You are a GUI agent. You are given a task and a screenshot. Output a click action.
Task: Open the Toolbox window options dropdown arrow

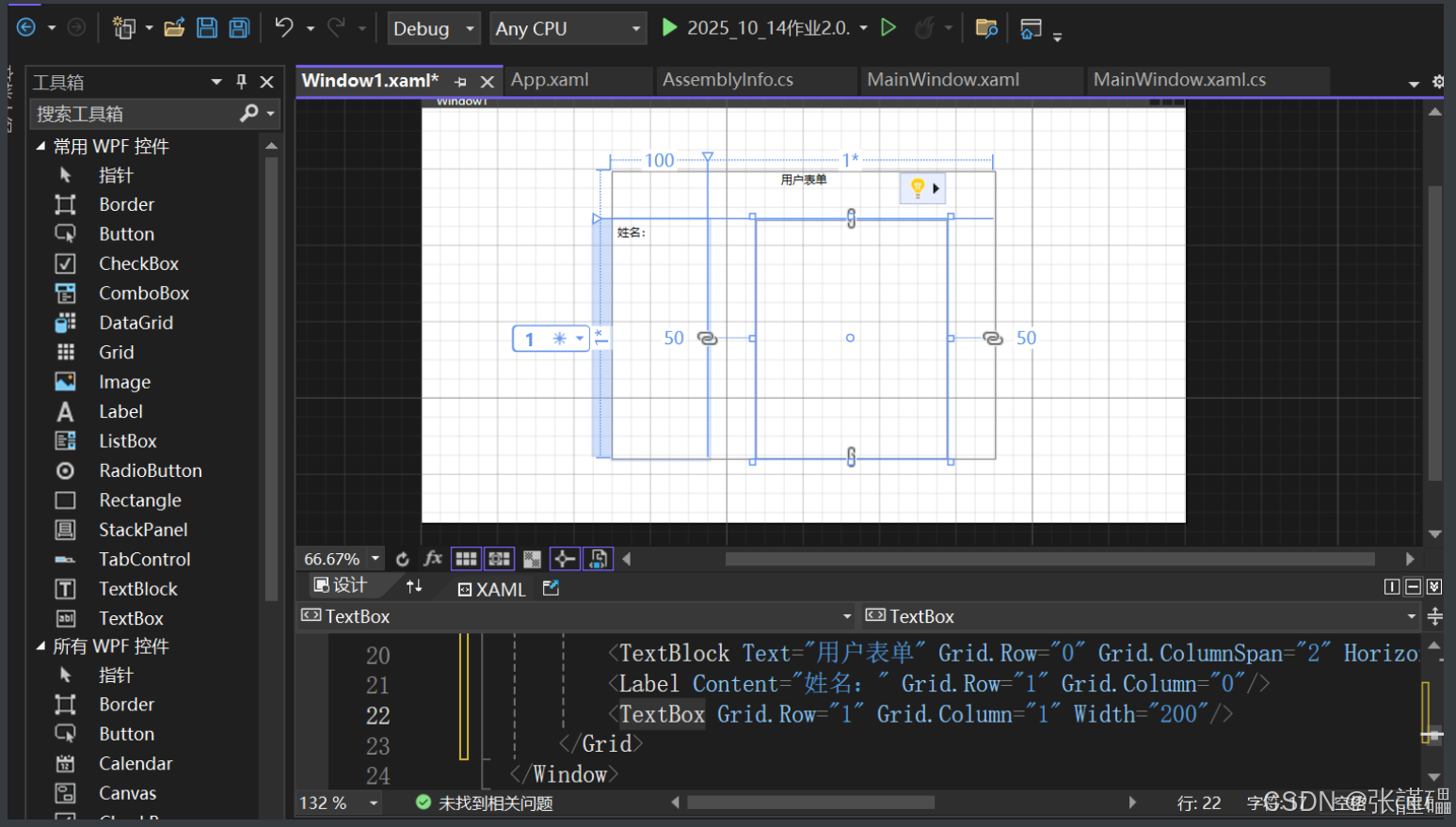point(216,82)
